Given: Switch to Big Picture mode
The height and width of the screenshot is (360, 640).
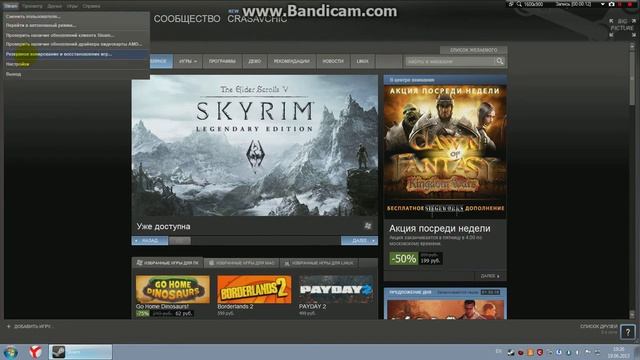Looking at the screenshot, I should 622,28.
